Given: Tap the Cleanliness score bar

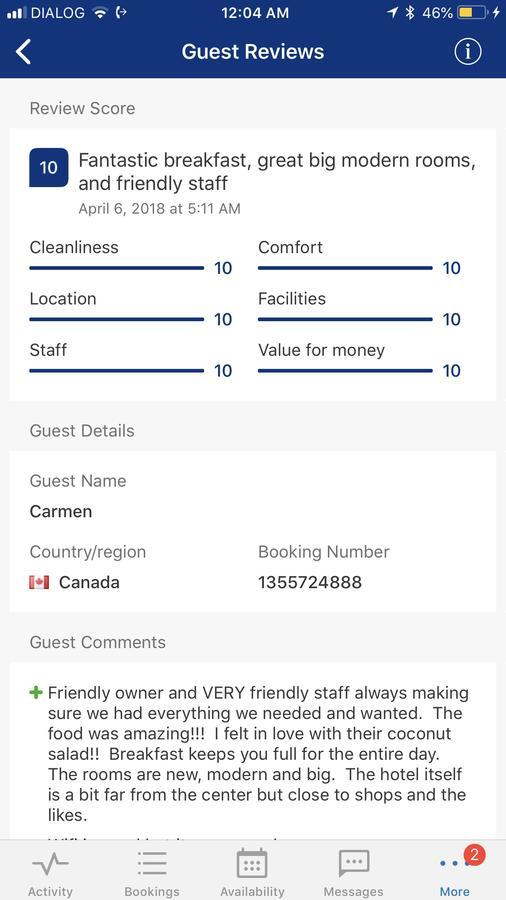Looking at the screenshot, I should click(116, 268).
